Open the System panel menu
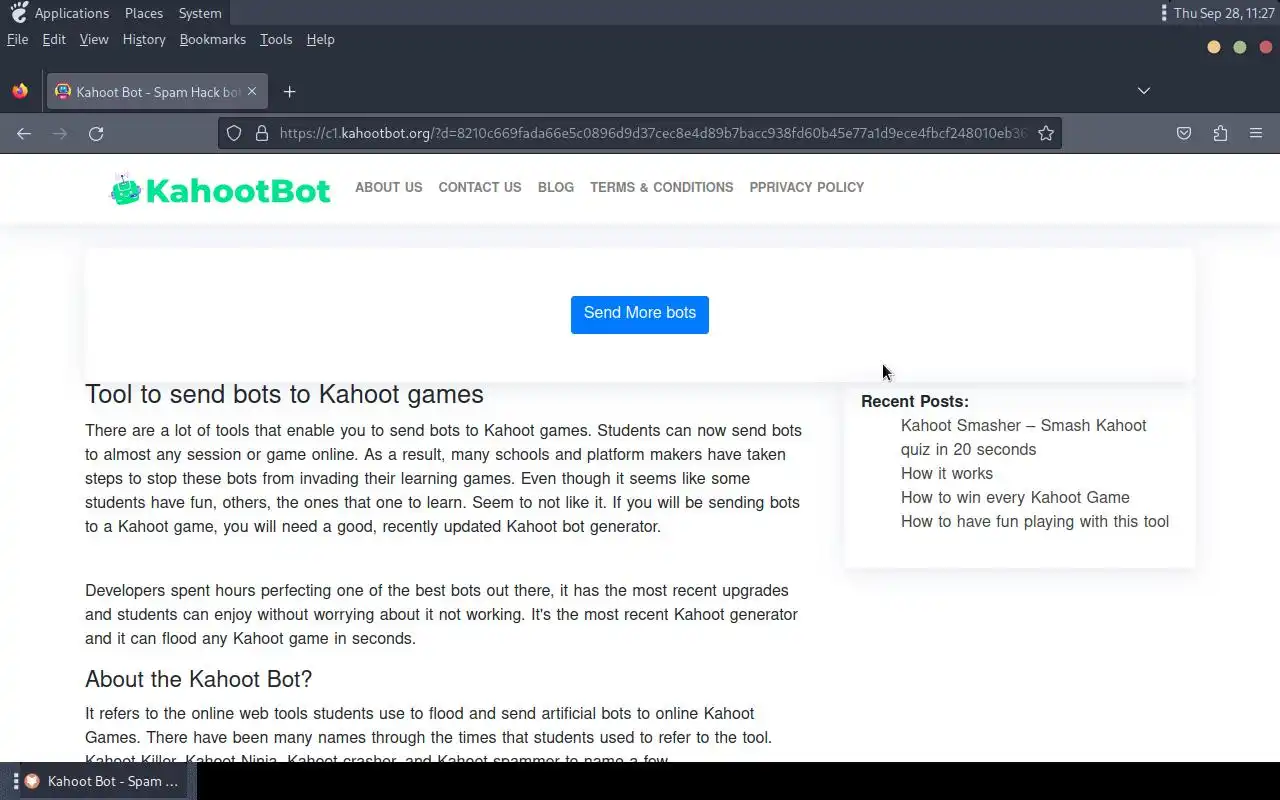The height and width of the screenshot is (800, 1280). [x=200, y=13]
